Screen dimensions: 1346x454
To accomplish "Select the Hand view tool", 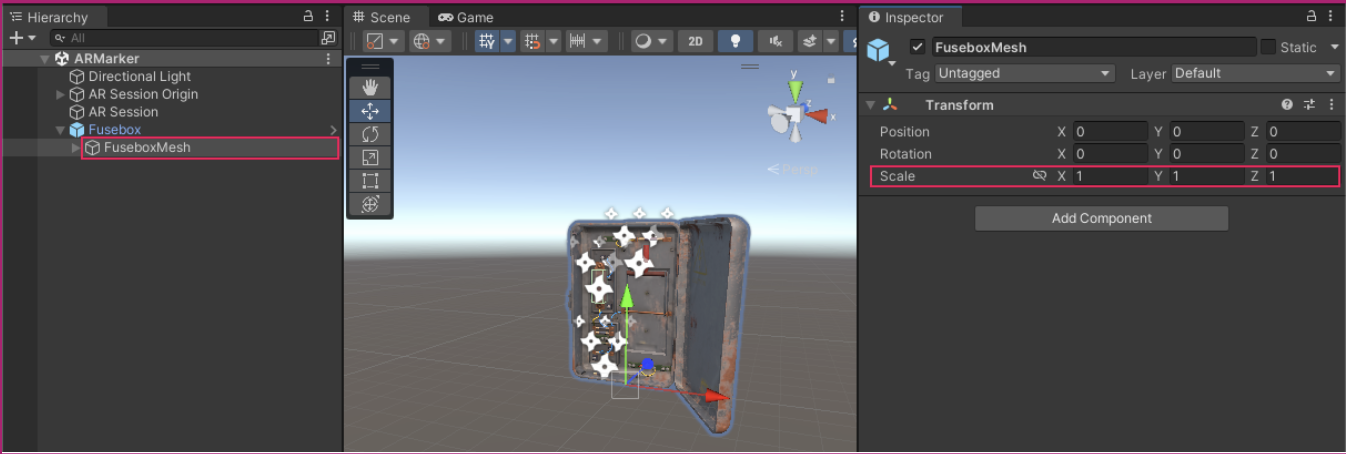I will point(369,87).
